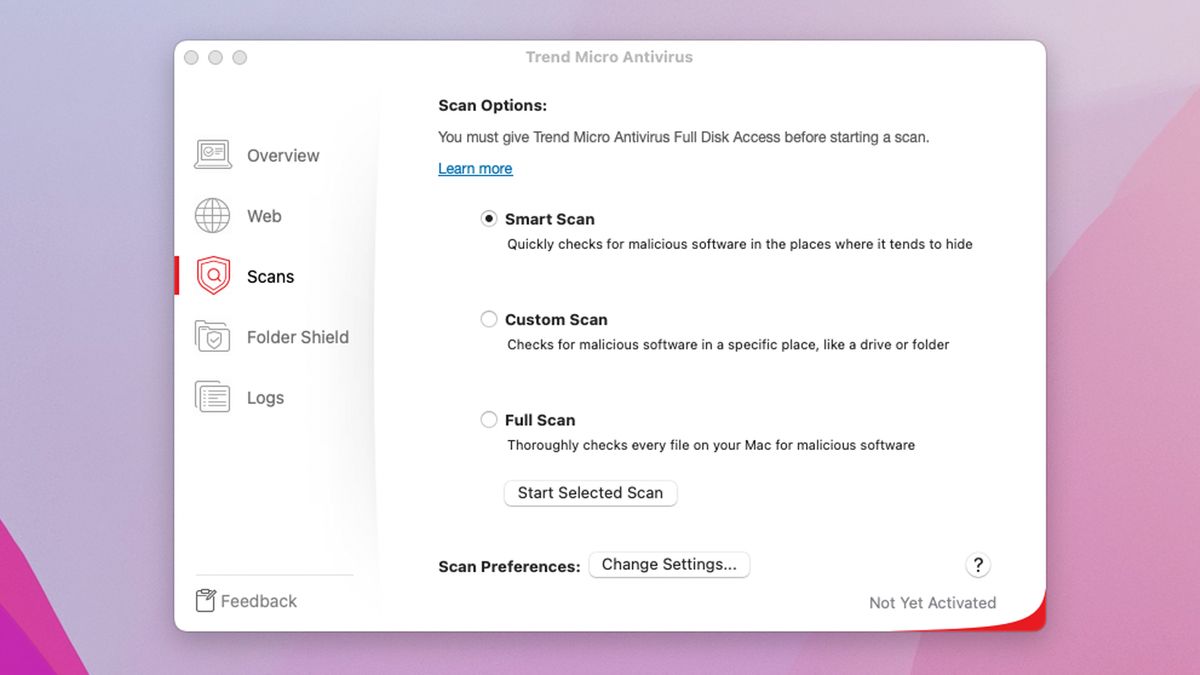Click the Web globe icon
This screenshot has width=1200, height=675.
[x=212, y=216]
